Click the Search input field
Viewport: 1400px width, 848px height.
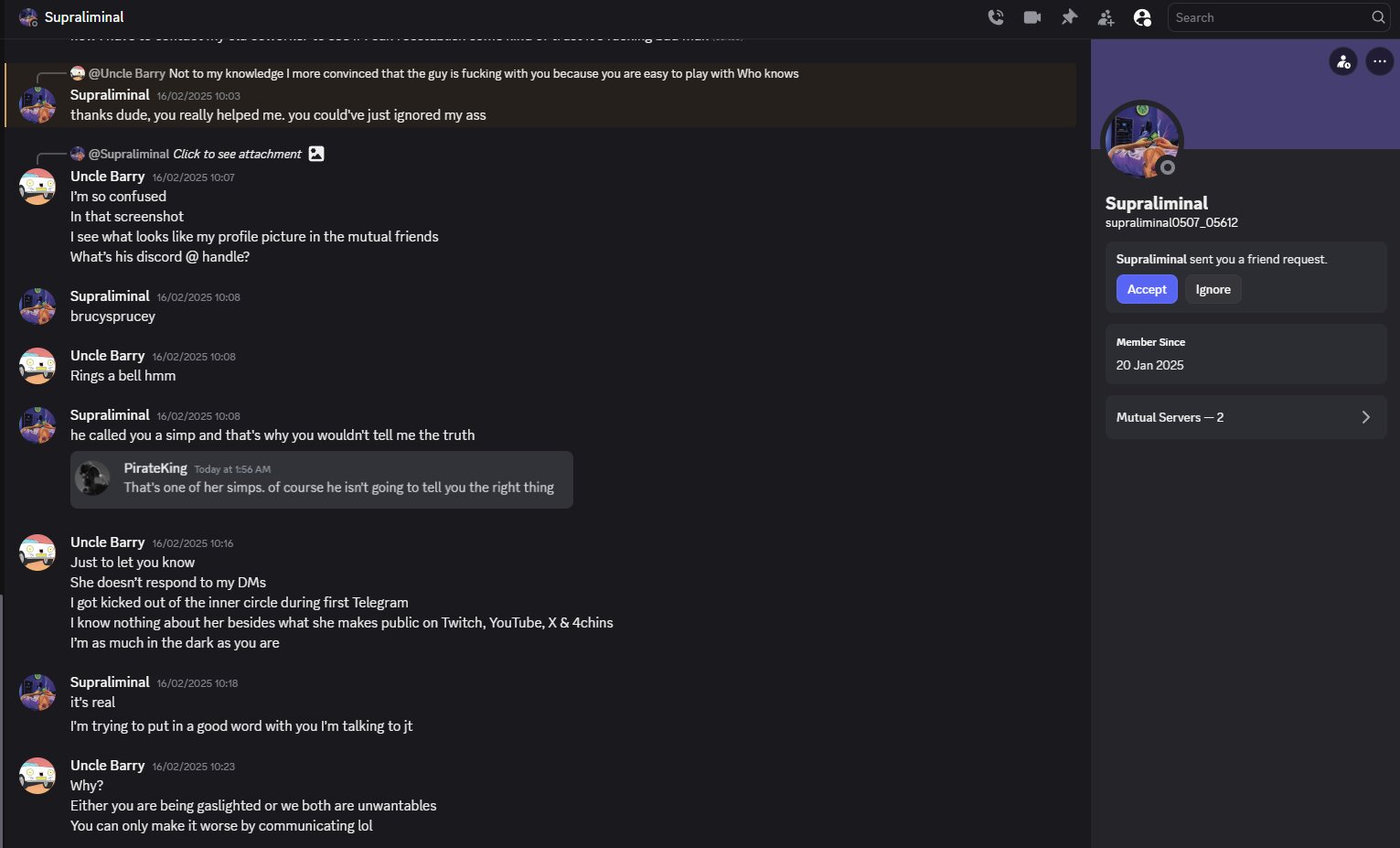click(x=1269, y=17)
